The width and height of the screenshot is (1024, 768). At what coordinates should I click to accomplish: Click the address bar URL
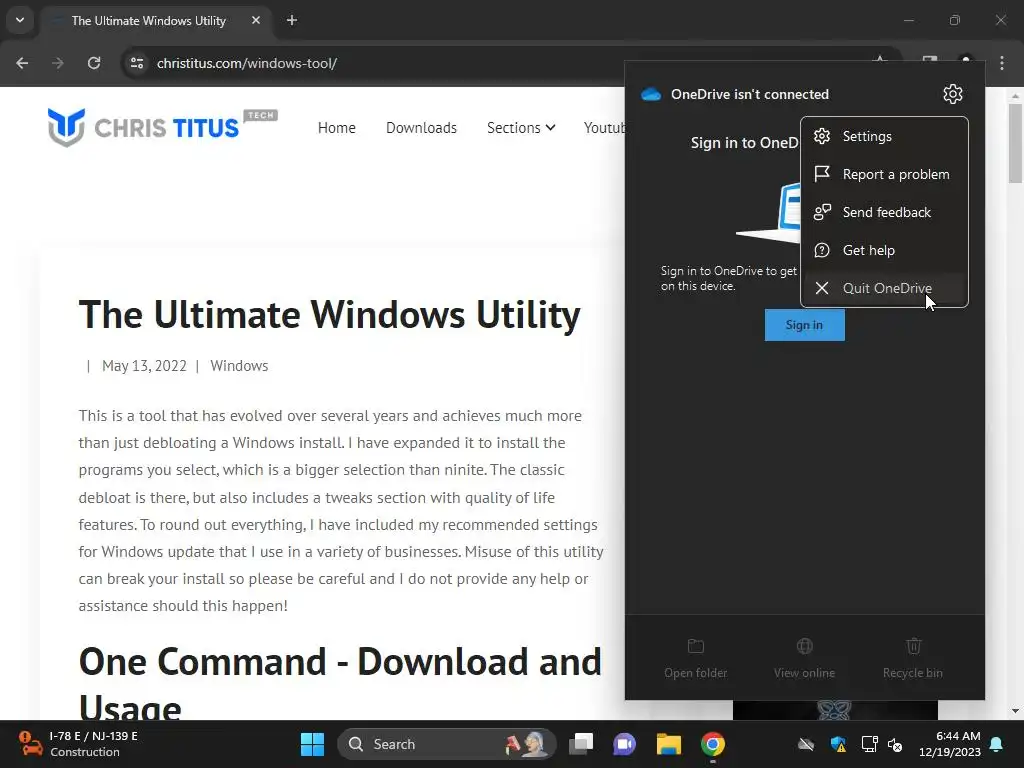coord(247,63)
